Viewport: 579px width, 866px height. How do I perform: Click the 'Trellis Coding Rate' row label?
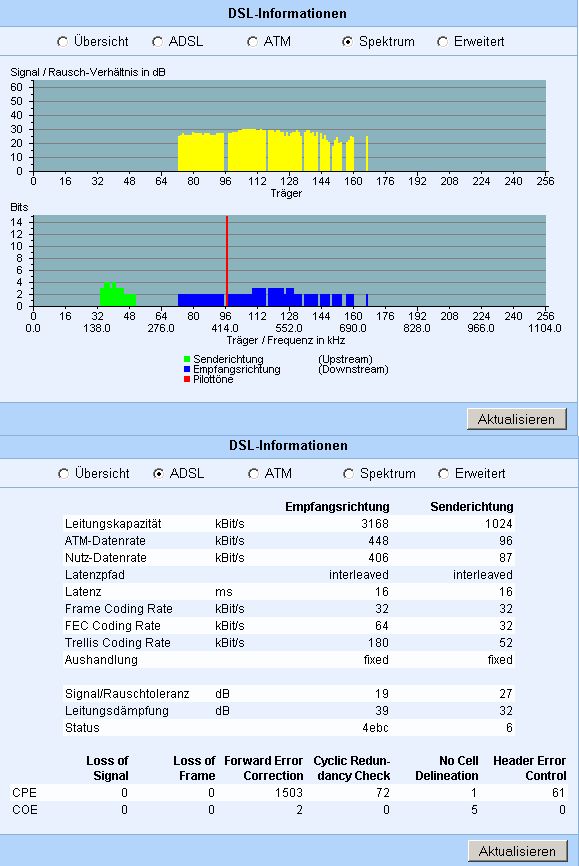pos(118,643)
